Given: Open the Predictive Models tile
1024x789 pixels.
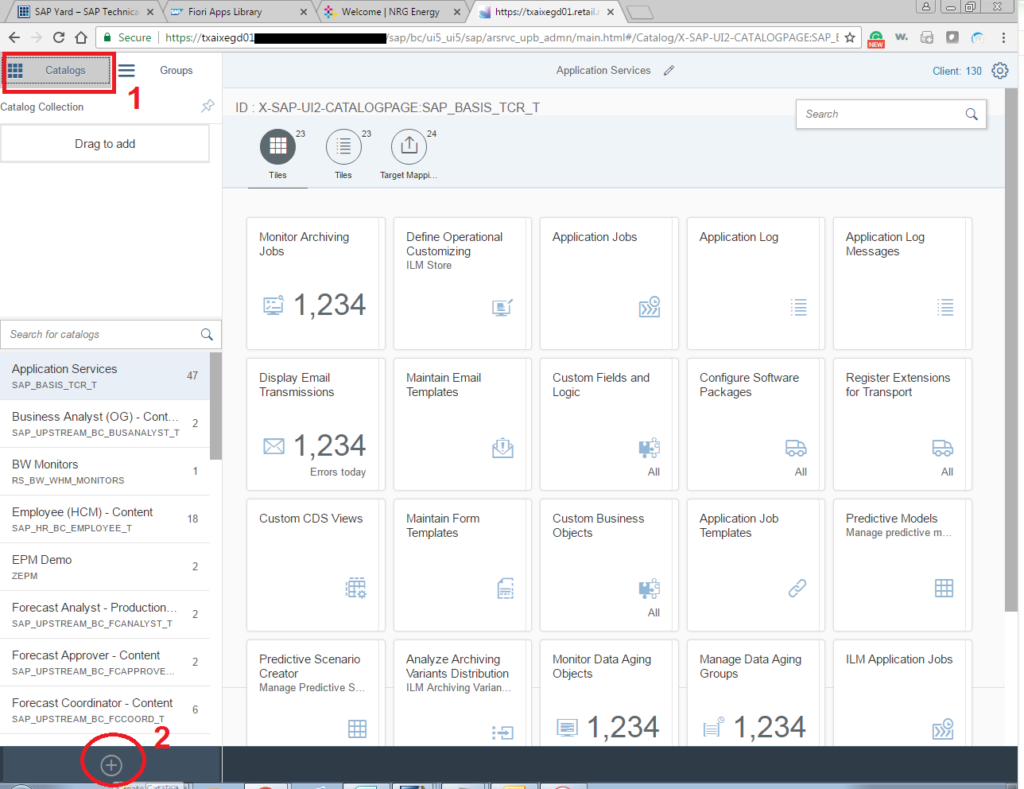Looking at the screenshot, I should tap(902, 565).
